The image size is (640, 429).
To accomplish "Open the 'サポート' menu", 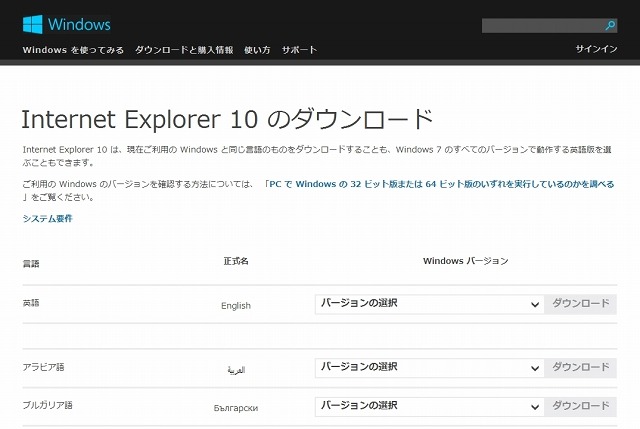I will point(299,50).
